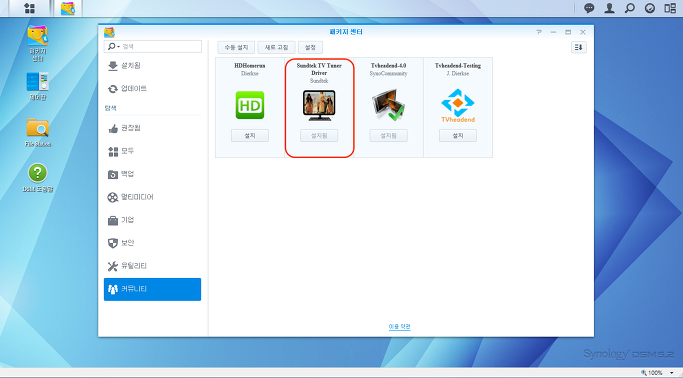The height and width of the screenshot is (378, 683).
Task: Open the sort order icon button
Action: pyautogui.click(x=578, y=47)
